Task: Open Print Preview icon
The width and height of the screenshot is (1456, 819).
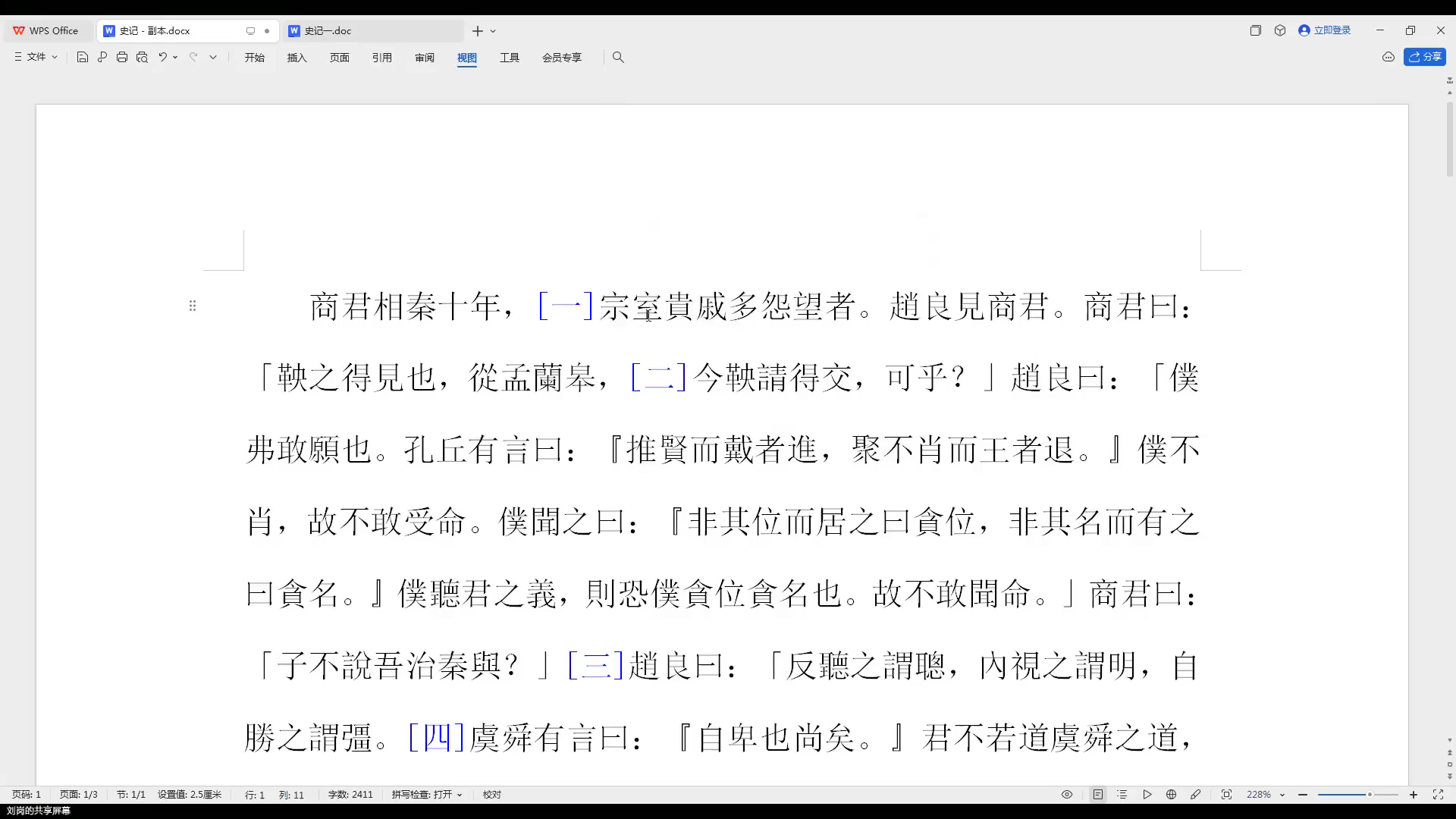Action: (x=142, y=58)
